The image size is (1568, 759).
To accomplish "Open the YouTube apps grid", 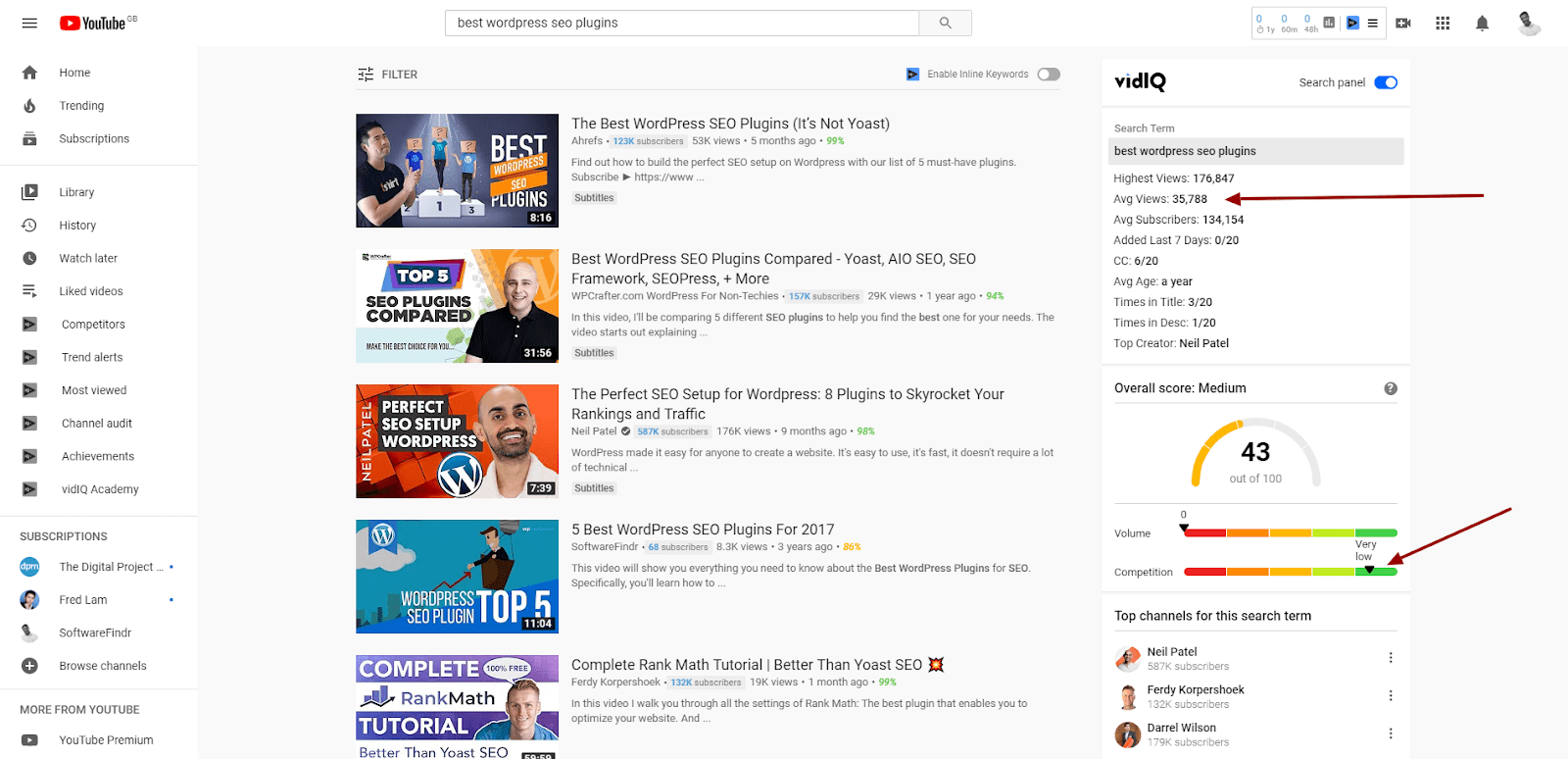I will point(1443,23).
